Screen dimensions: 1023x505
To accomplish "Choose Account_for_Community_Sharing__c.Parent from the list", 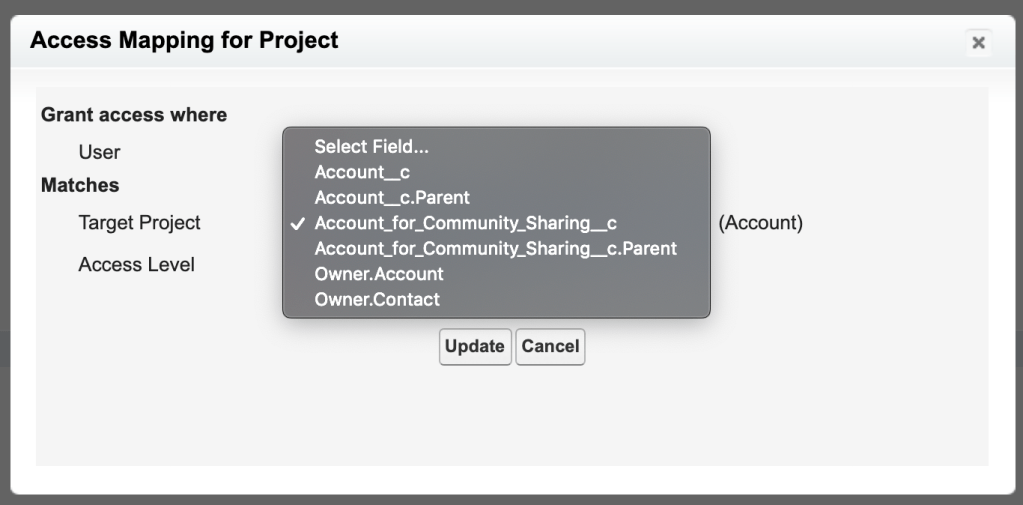I will (x=495, y=248).
